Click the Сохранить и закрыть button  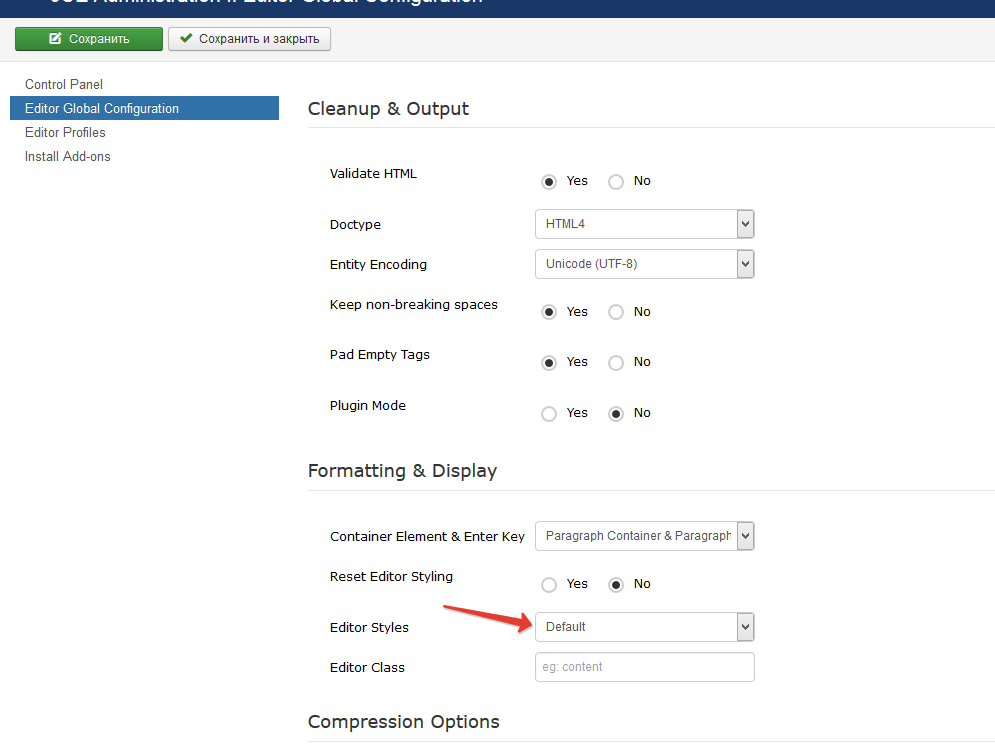pyautogui.click(x=249, y=39)
